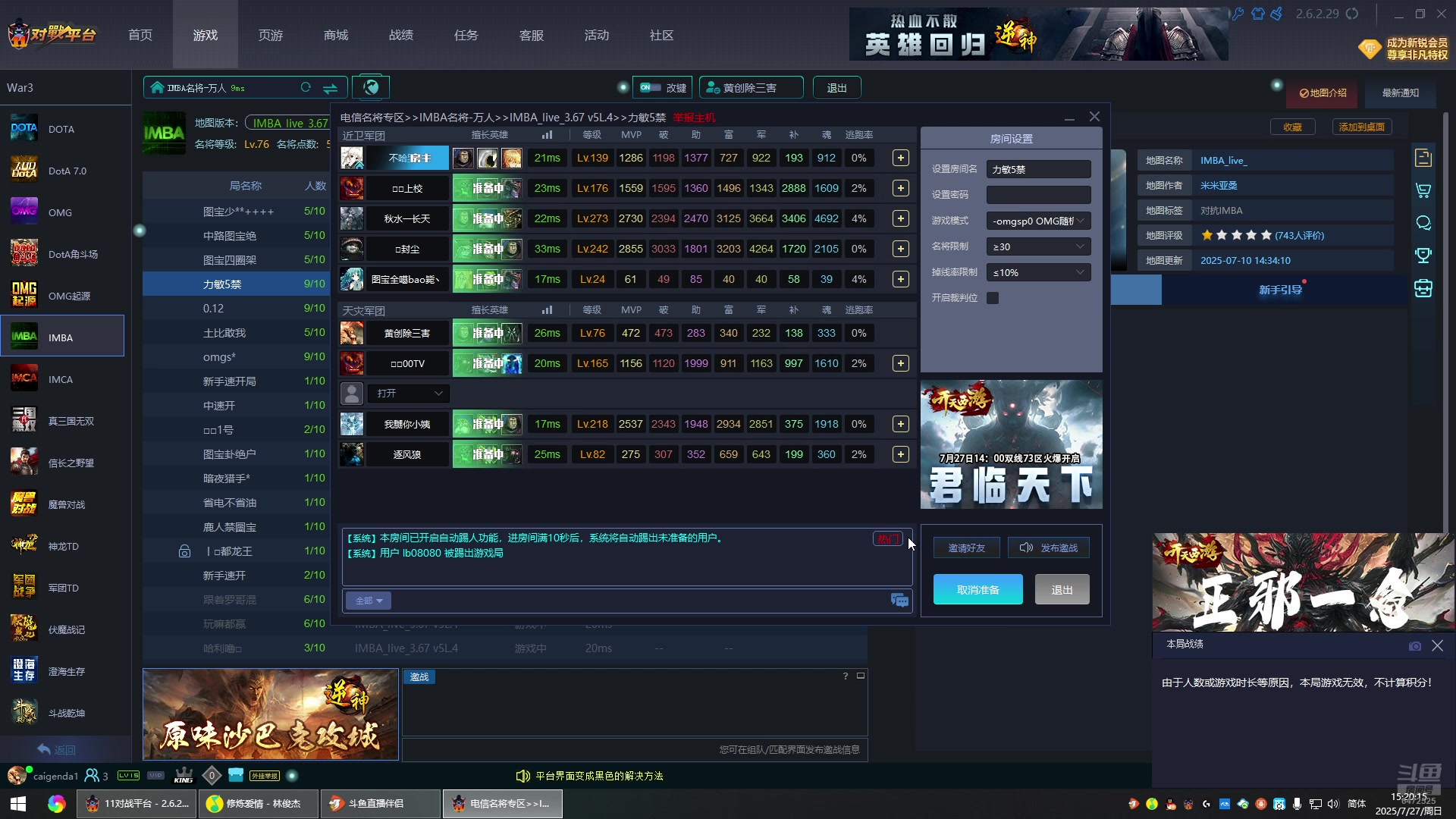Click the chat message input box
Screen dimensions: 1456x819
coord(641,601)
